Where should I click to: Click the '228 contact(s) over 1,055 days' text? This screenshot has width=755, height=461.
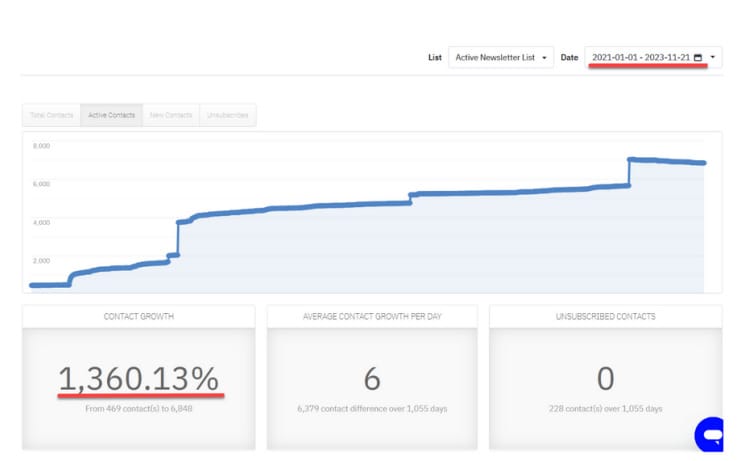(x=606, y=408)
